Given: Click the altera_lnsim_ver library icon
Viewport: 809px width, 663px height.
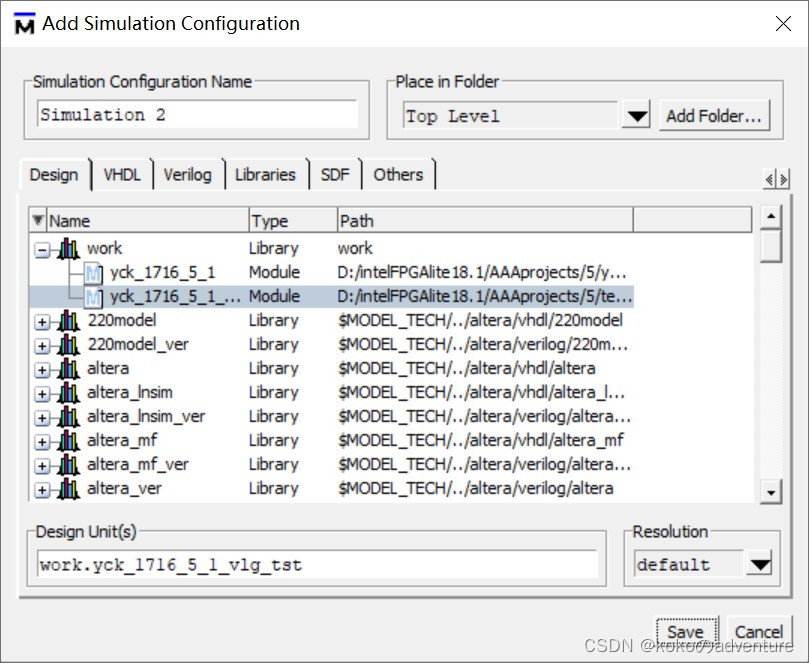Looking at the screenshot, I should 69,417.
